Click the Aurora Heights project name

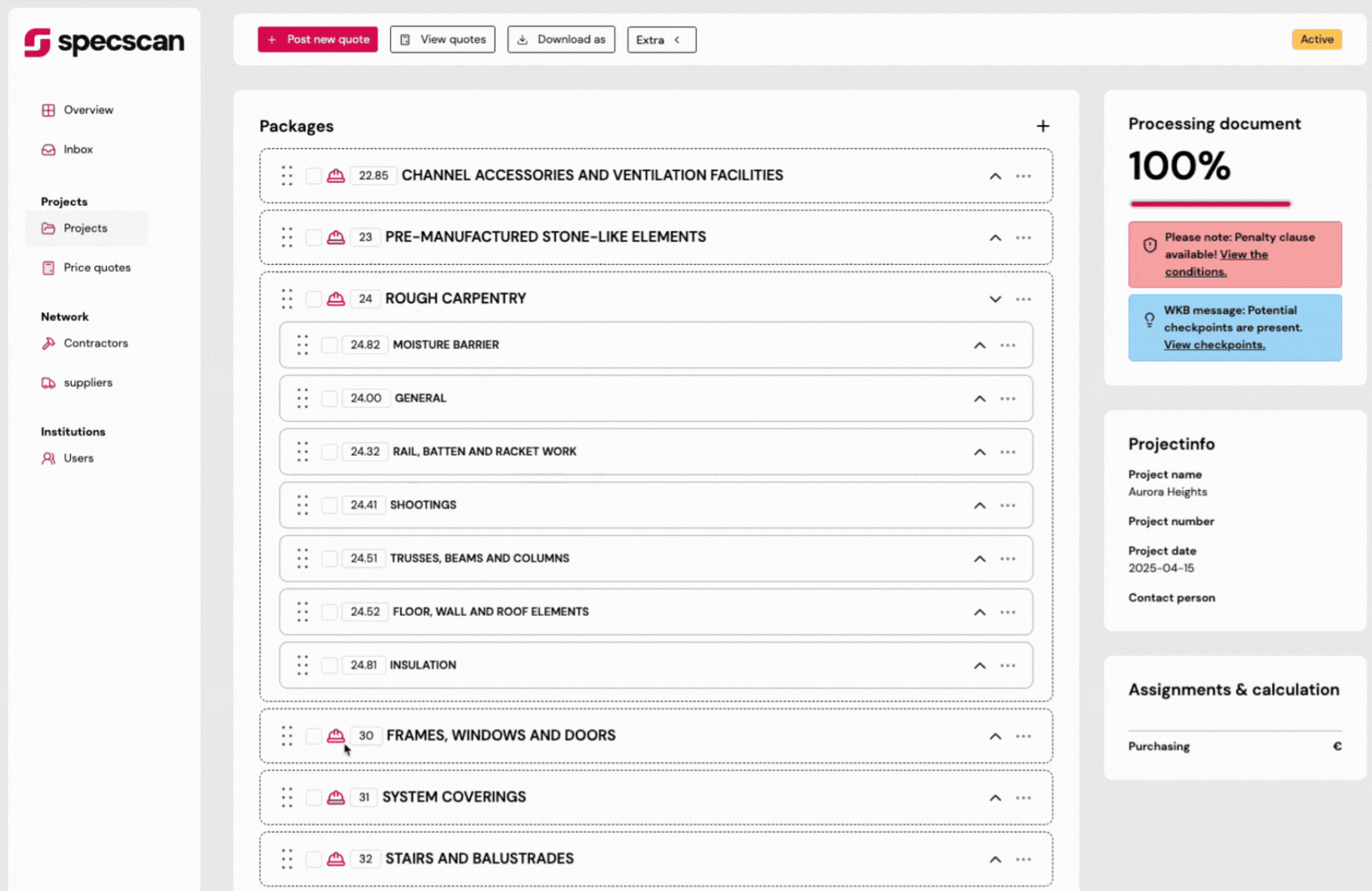coord(1168,493)
